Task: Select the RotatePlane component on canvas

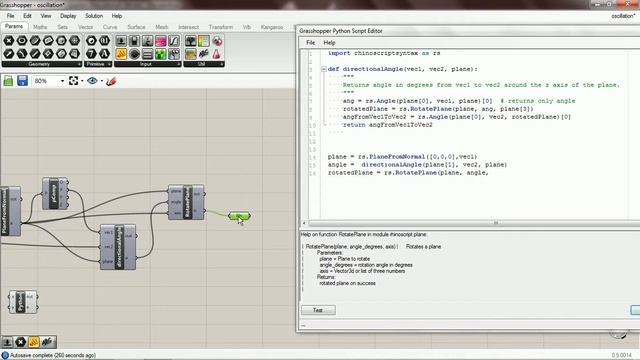Action: [187, 202]
